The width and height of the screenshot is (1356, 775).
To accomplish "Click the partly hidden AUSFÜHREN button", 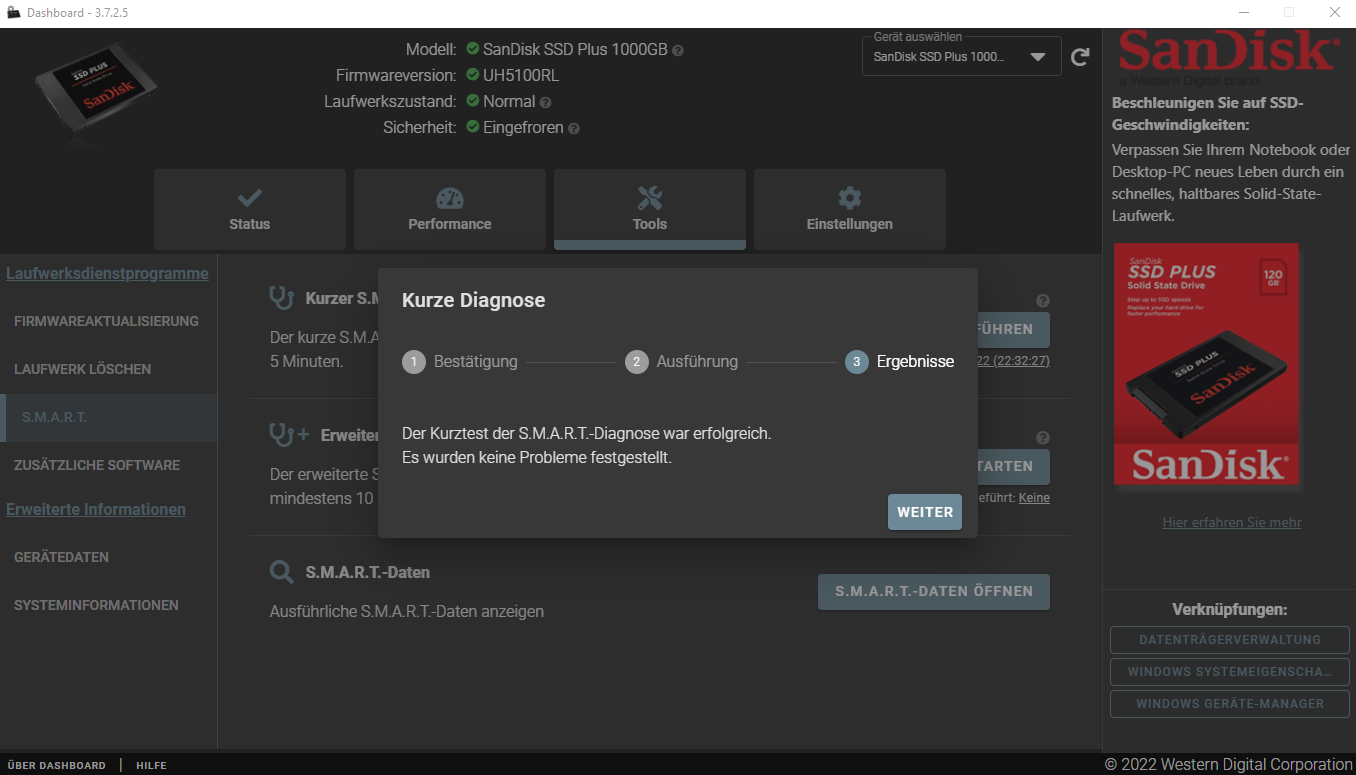I will tap(1013, 329).
